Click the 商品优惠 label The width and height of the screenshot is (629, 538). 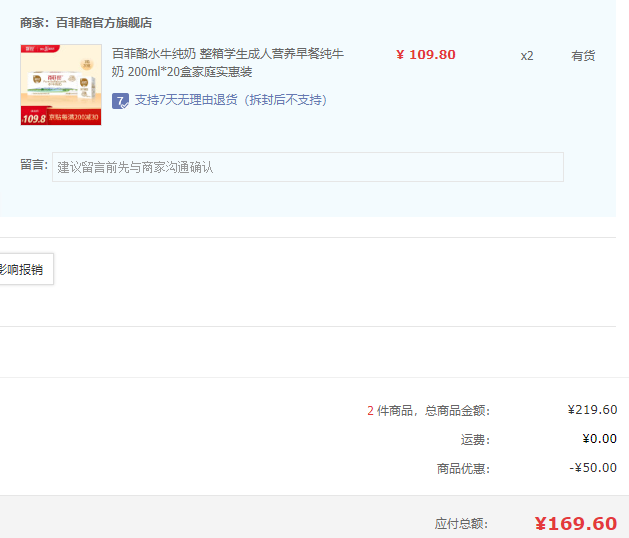coord(463,468)
